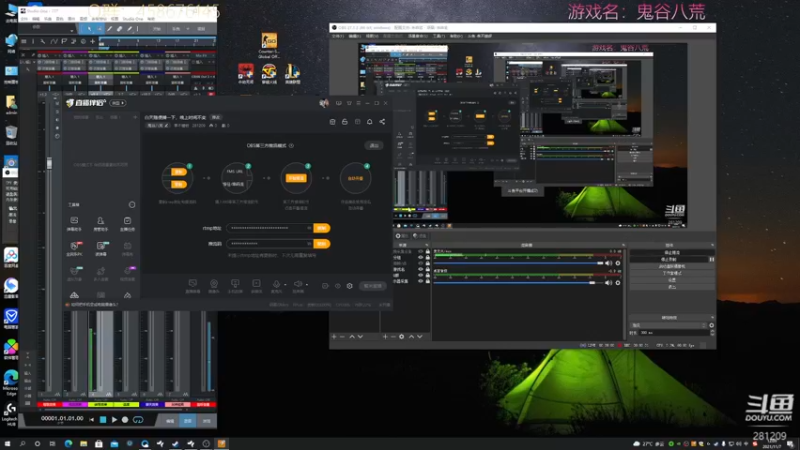Open the first menu in the OBS menu bar
Viewport: 800px width, 450px height.
337,36
